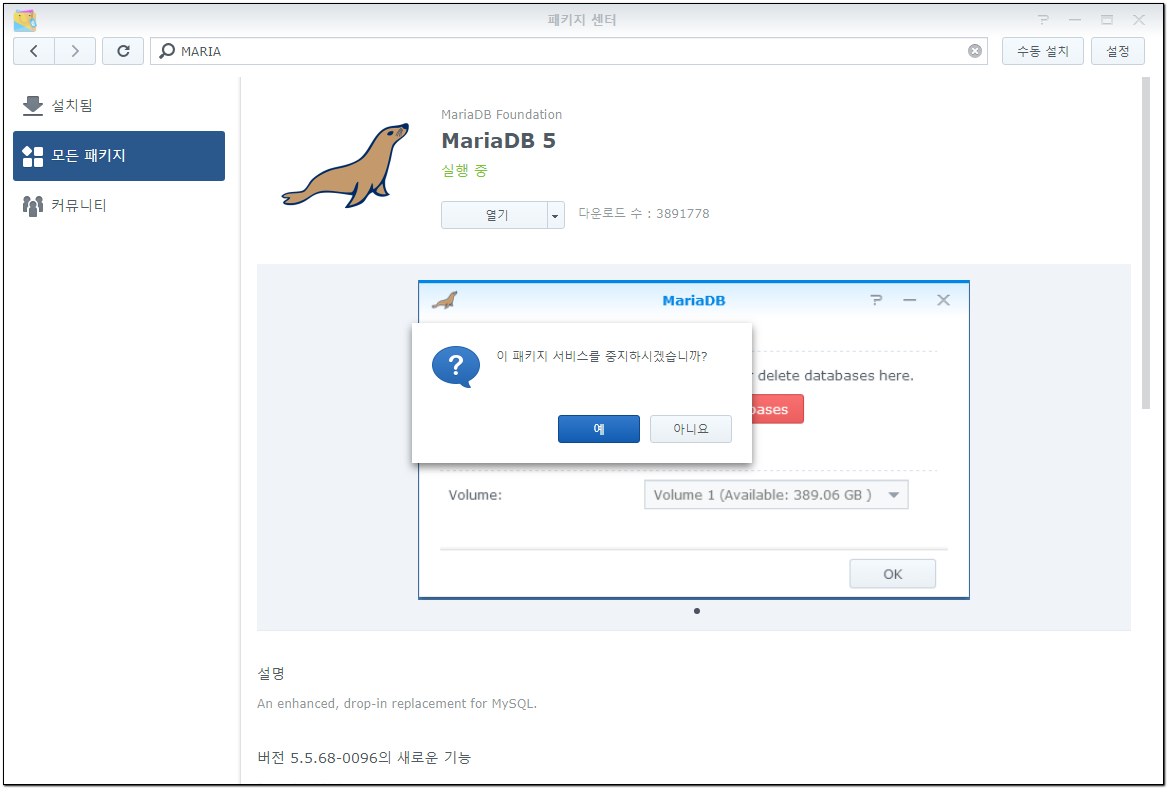
Task: Click the stop-service question text
Action: pos(602,356)
